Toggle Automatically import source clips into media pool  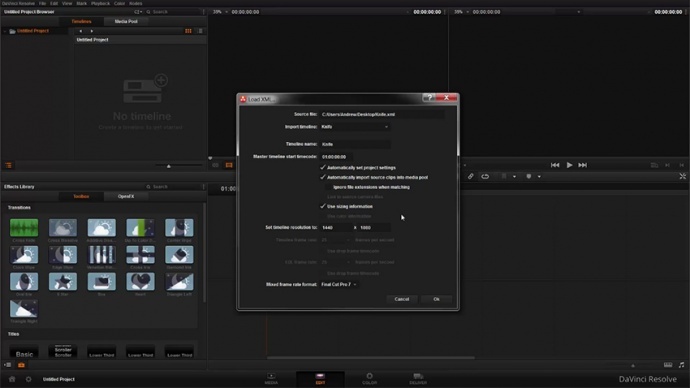point(323,177)
